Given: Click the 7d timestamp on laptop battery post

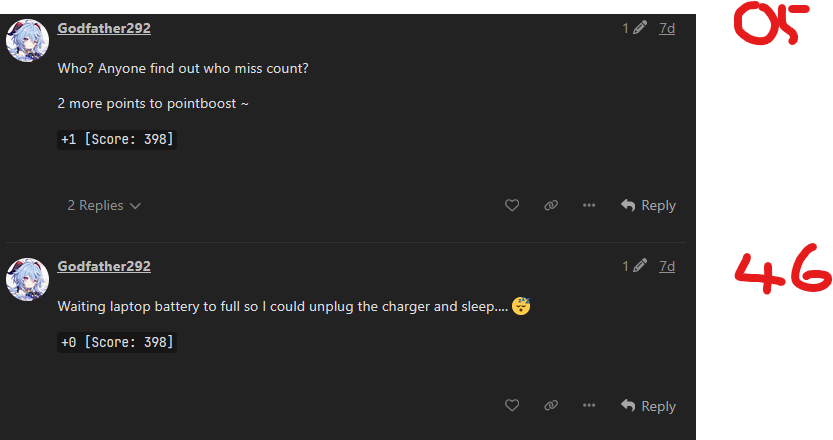Looking at the screenshot, I should coord(667,266).
